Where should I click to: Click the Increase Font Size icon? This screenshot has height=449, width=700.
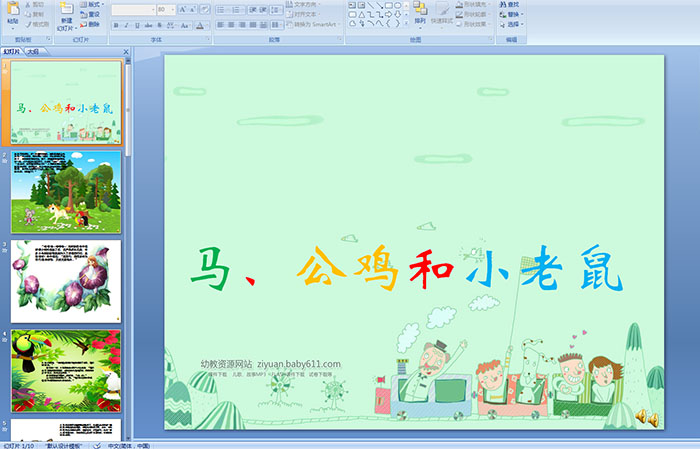[x=182, y=9]
